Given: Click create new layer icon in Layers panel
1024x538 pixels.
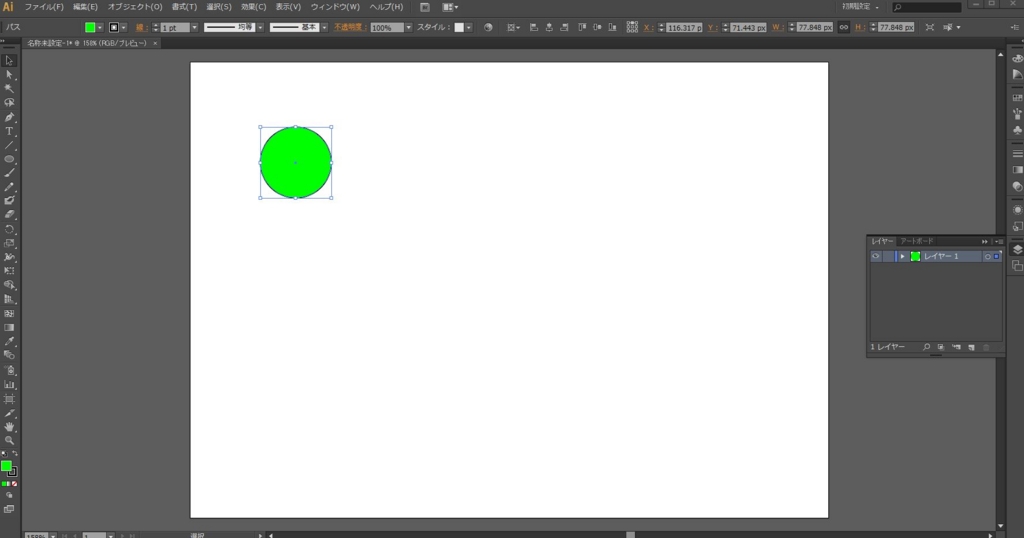Looking at the screenshot, I should [x=971, y=347].
